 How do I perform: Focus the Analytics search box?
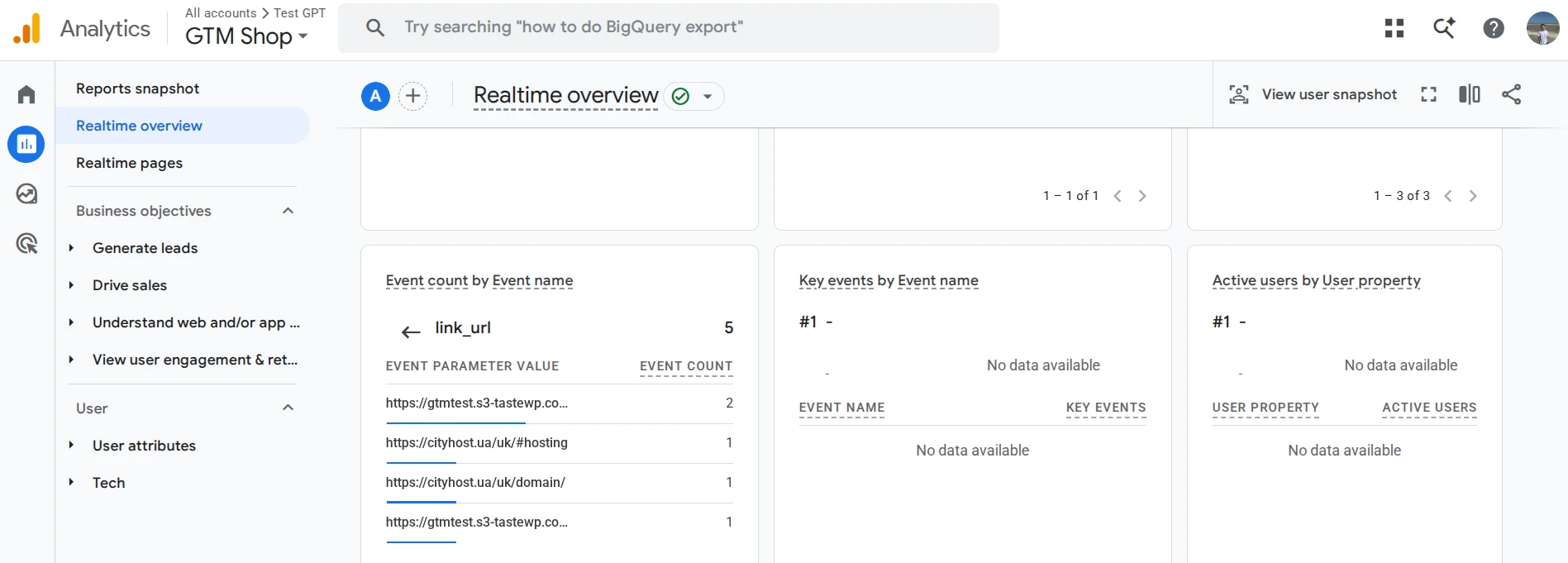669,28
